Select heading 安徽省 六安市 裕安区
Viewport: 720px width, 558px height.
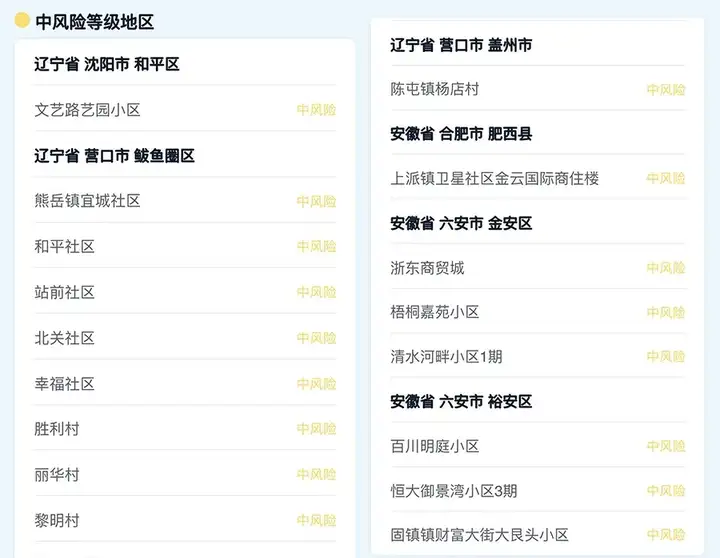pos(461,402)
